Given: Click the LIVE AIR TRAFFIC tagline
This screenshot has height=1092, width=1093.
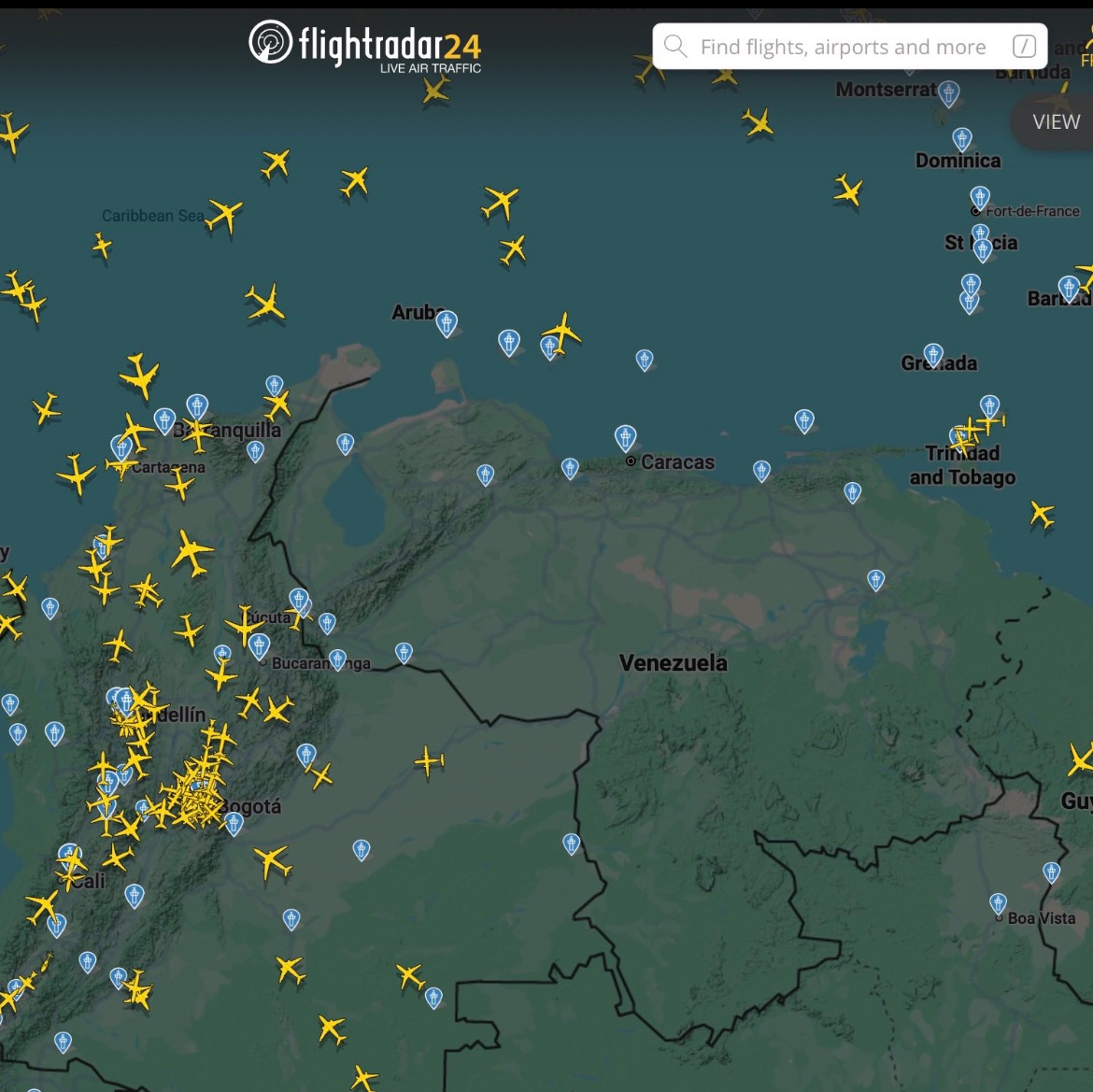Looking at the screenshot, I should [430, 68].
